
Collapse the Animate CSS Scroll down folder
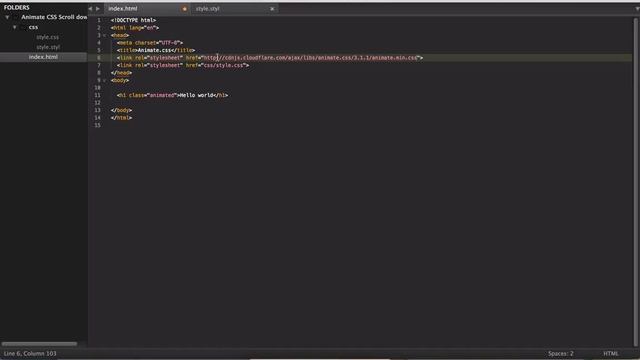(7, 17)
